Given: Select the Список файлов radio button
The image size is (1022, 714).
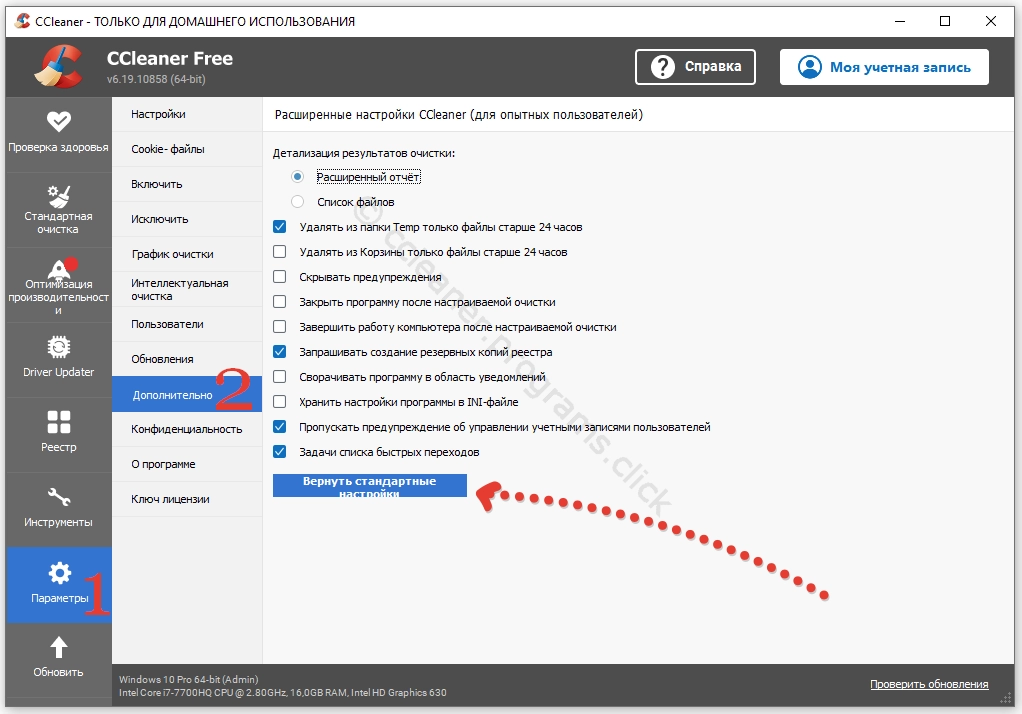Looking at the screenshot, I should click(x=297, y=202).
